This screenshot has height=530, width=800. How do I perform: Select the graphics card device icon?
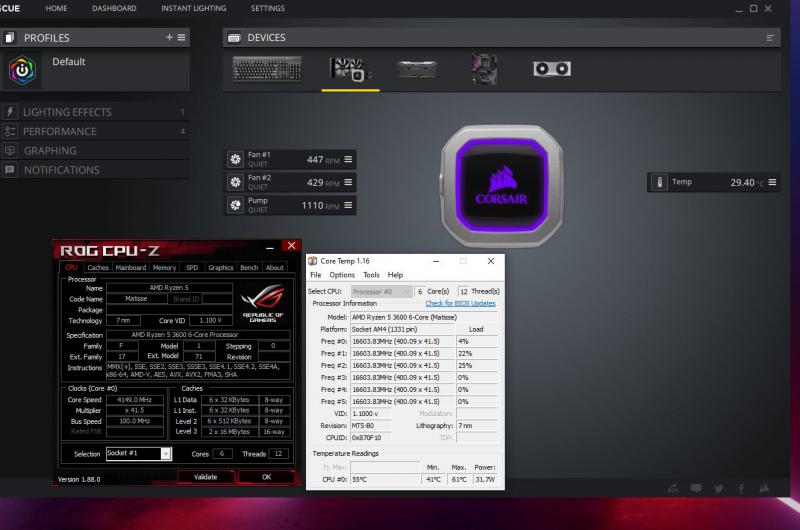(x=552, y=69)
